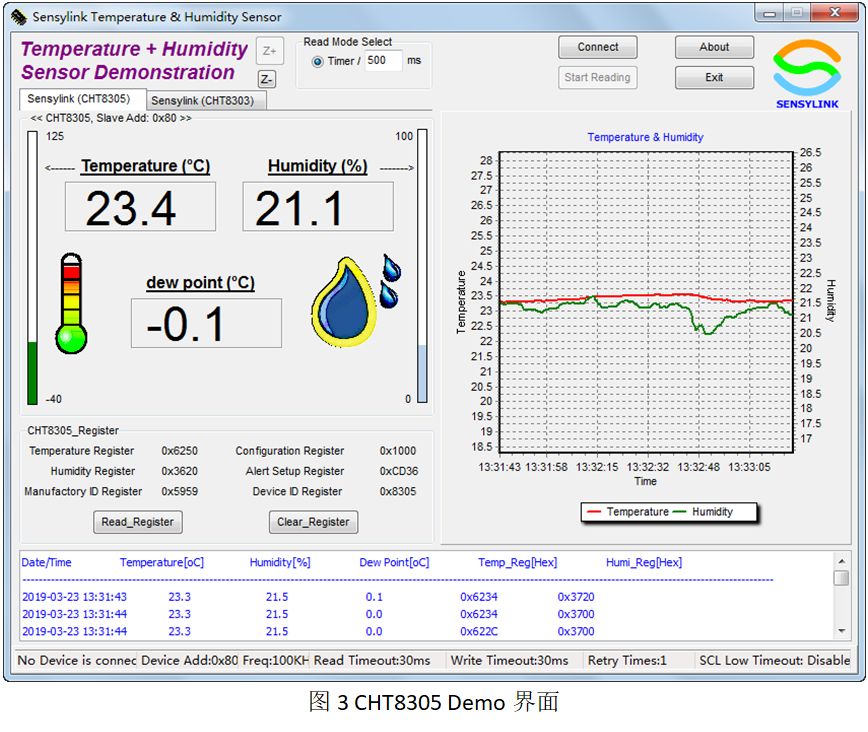Click the log scrollbar up arrow
The image size is (868, 732).
[x=841, y=561]
